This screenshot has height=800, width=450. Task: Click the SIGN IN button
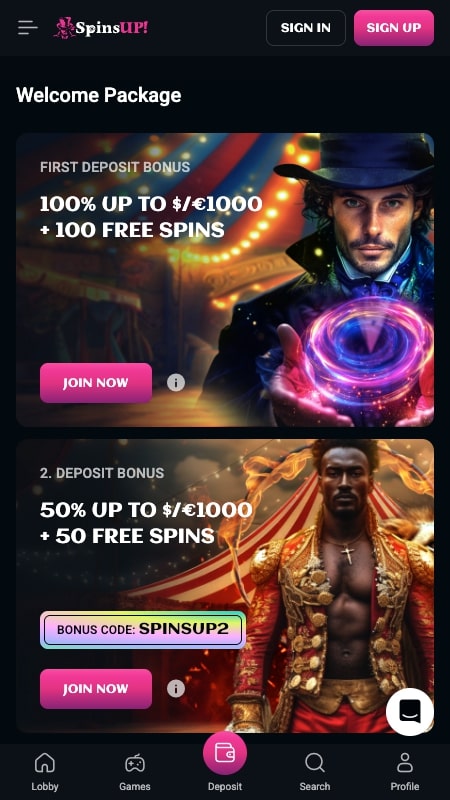[x=306, y=28]
